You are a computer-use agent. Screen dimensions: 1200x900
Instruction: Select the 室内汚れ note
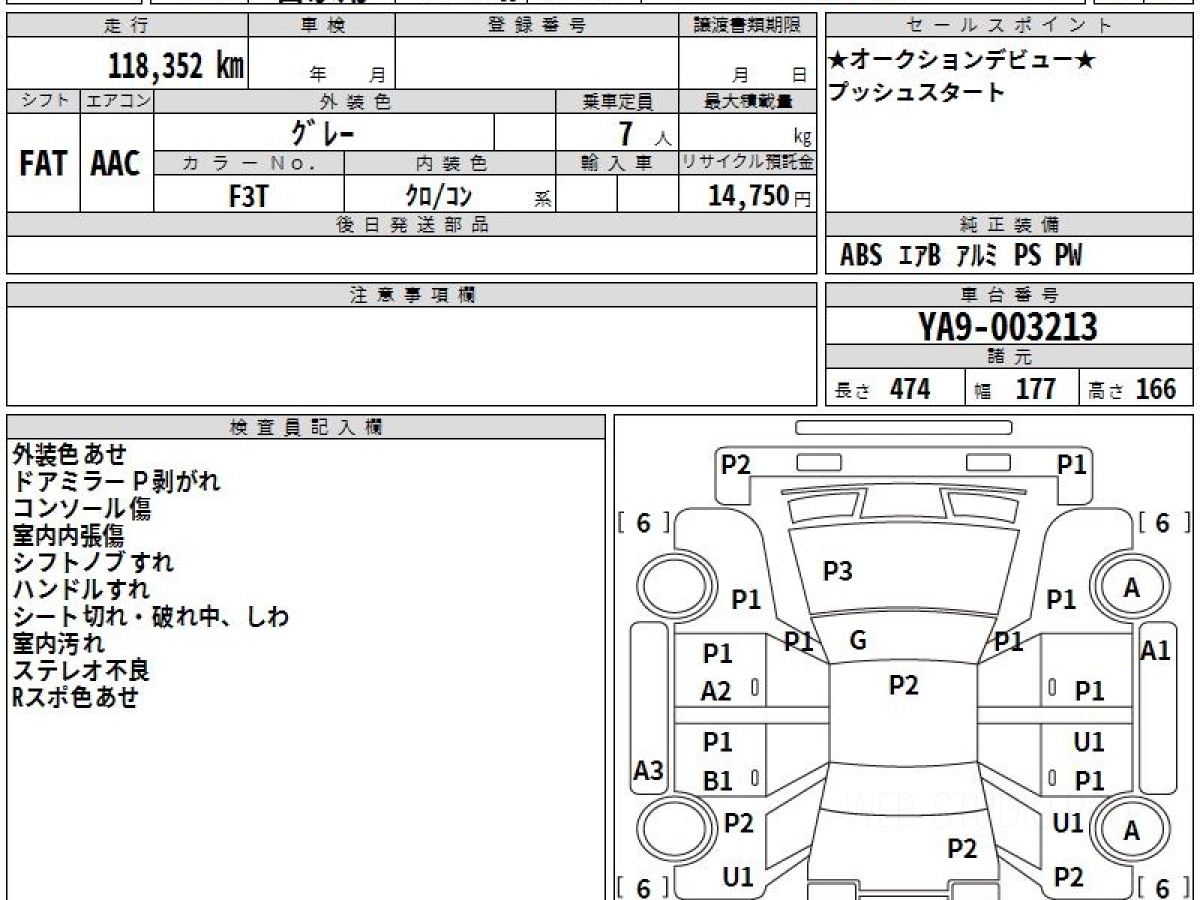57,643
